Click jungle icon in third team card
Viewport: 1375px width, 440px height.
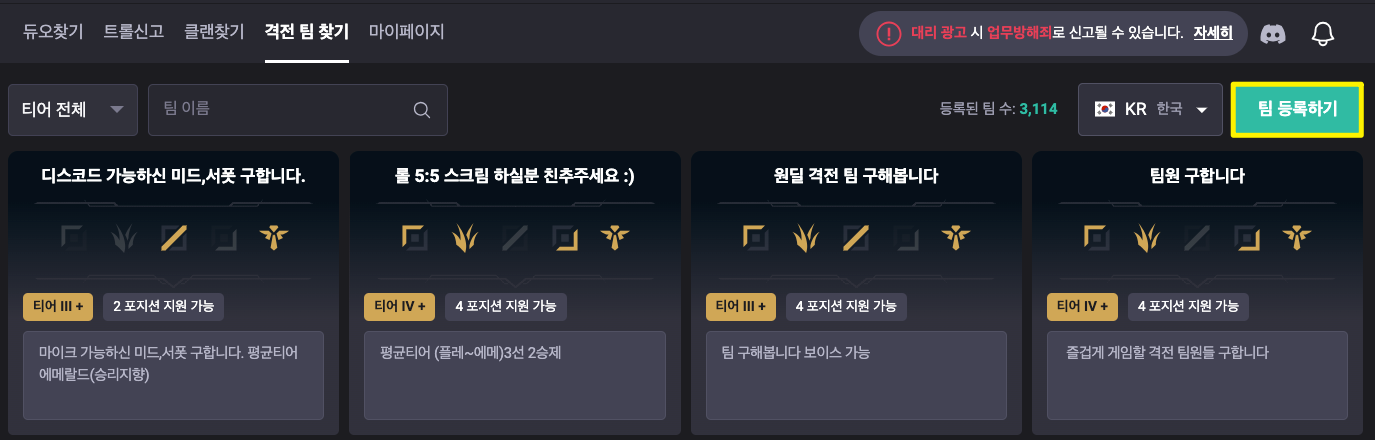click(805, 237)
